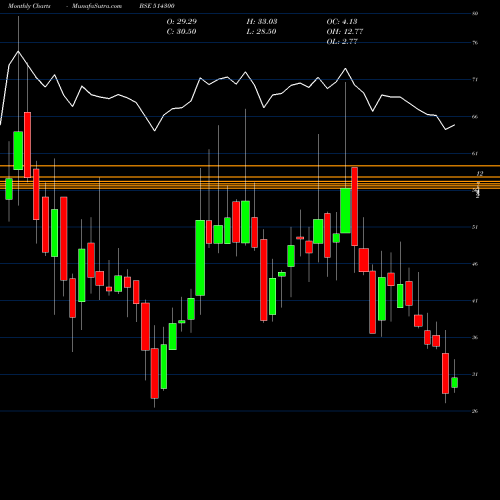Image resolution: width=500 pixels, height=500 pixels.
Task: Click the 'BSE 514300' symbol text
Action: pos(157,6)
